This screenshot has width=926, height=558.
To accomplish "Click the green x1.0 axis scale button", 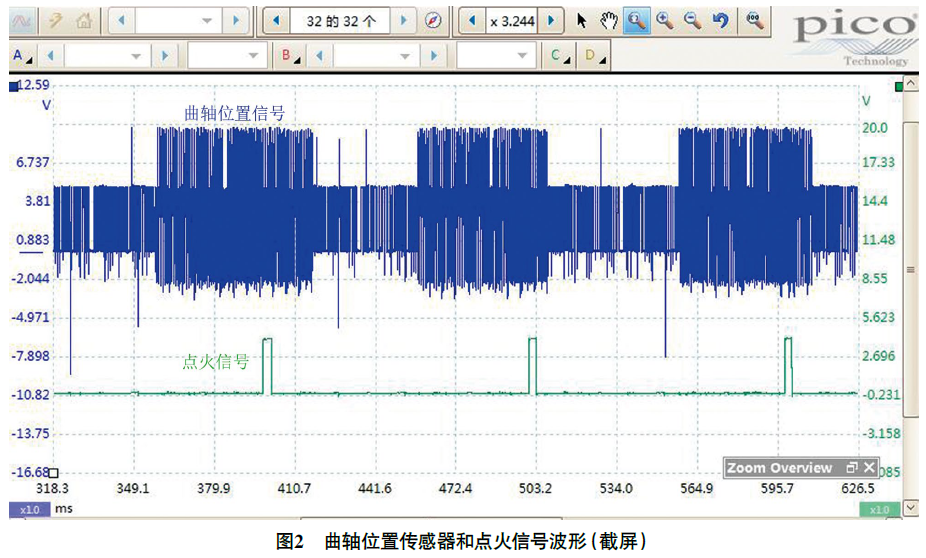I will click(879, 510).
